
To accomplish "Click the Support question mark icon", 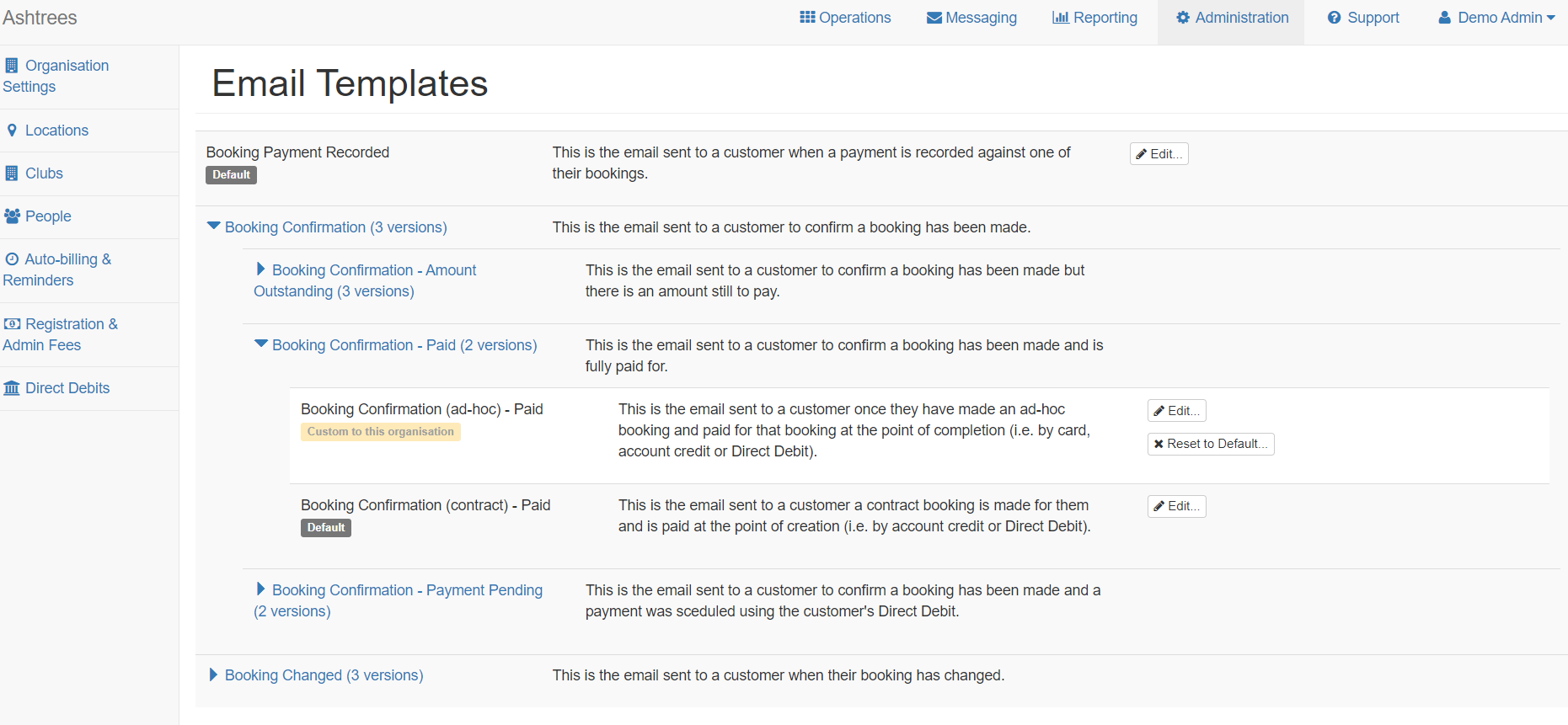I will tap(1334, 18).
